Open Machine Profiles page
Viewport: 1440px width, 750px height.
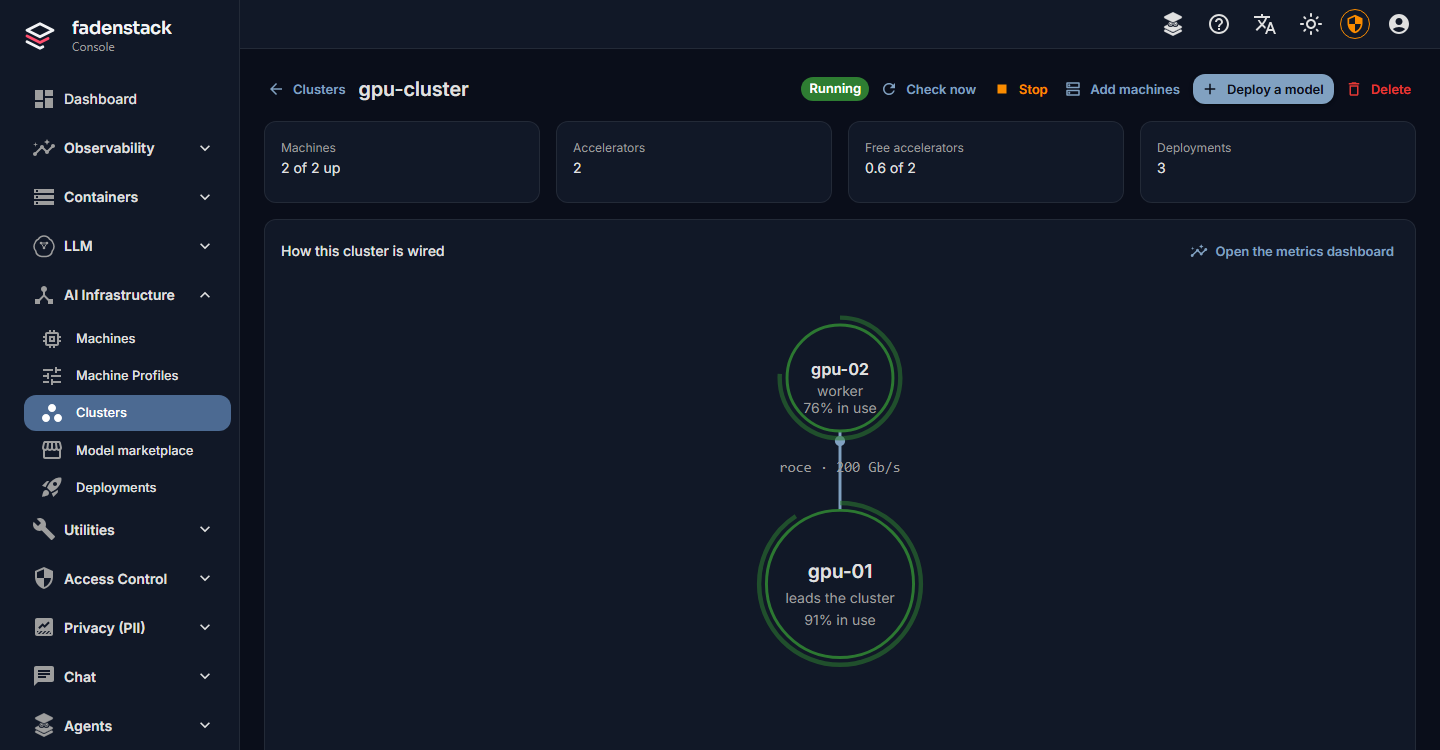coord(127,376)
